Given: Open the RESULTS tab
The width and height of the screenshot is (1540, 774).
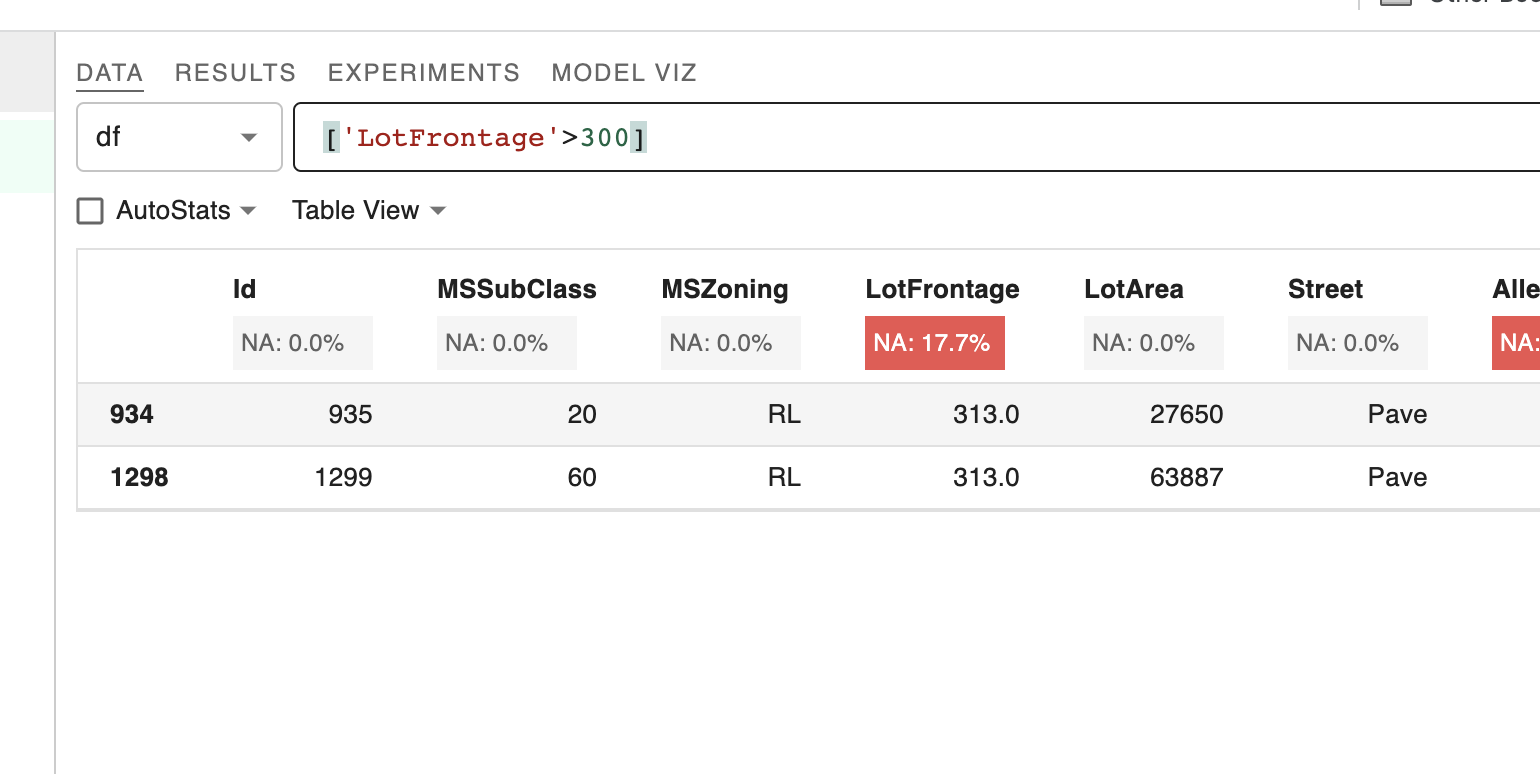Looking at the screenshot, I should pyautogui.click(x=235, y=73).
